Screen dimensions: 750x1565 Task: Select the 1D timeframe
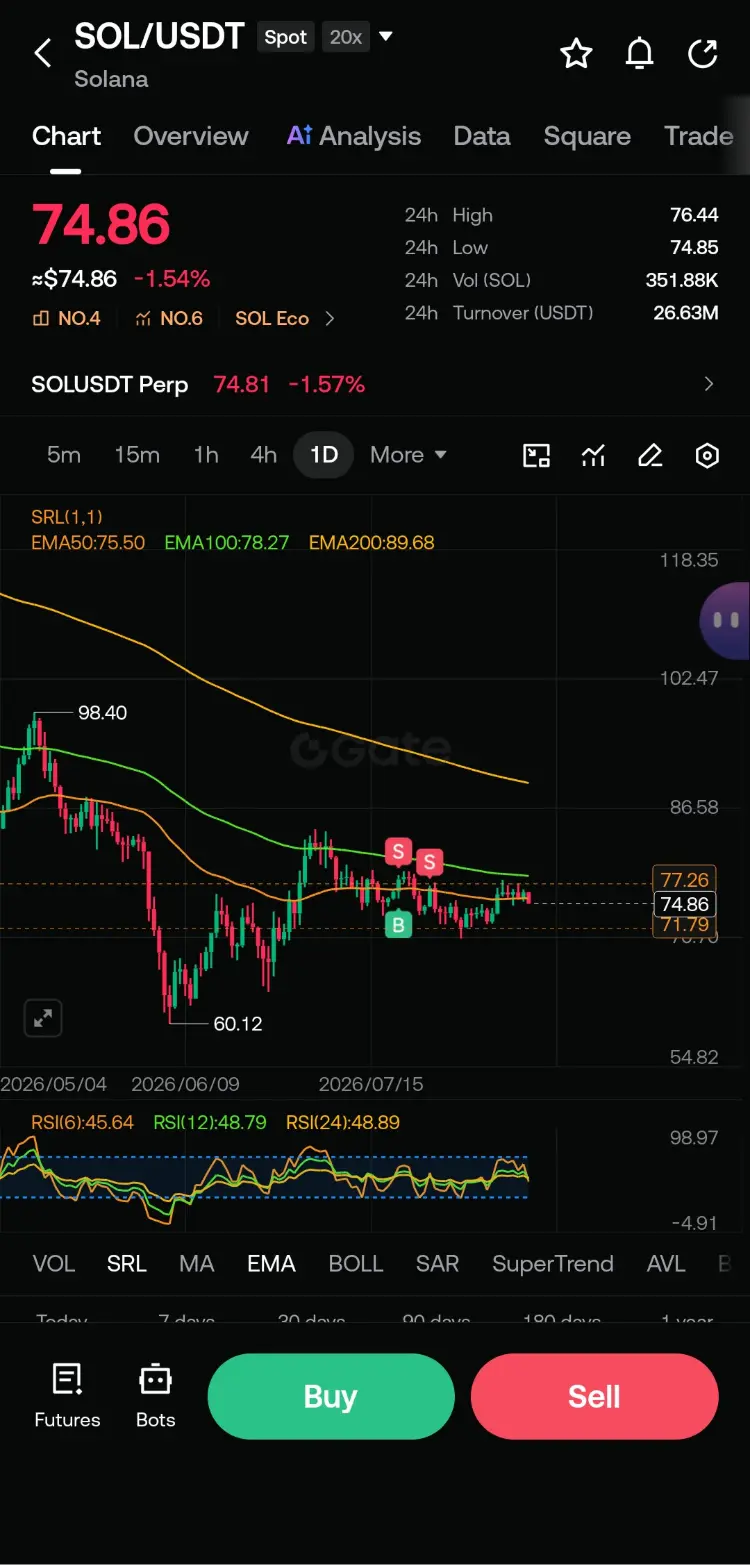[324, 455]
